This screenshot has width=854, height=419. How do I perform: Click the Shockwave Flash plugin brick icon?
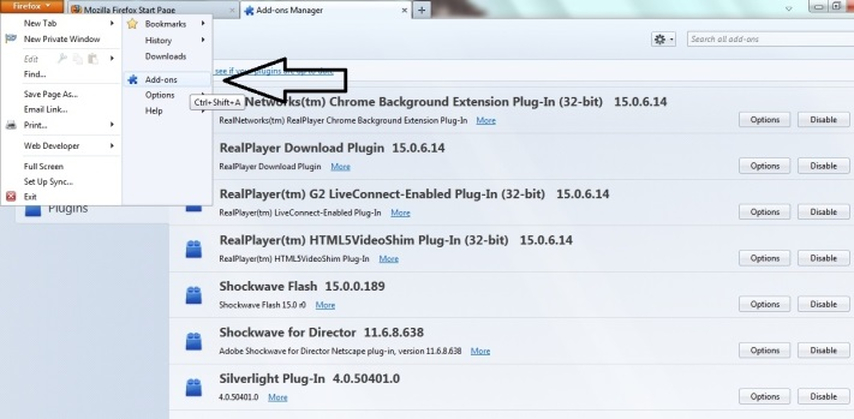194,295
